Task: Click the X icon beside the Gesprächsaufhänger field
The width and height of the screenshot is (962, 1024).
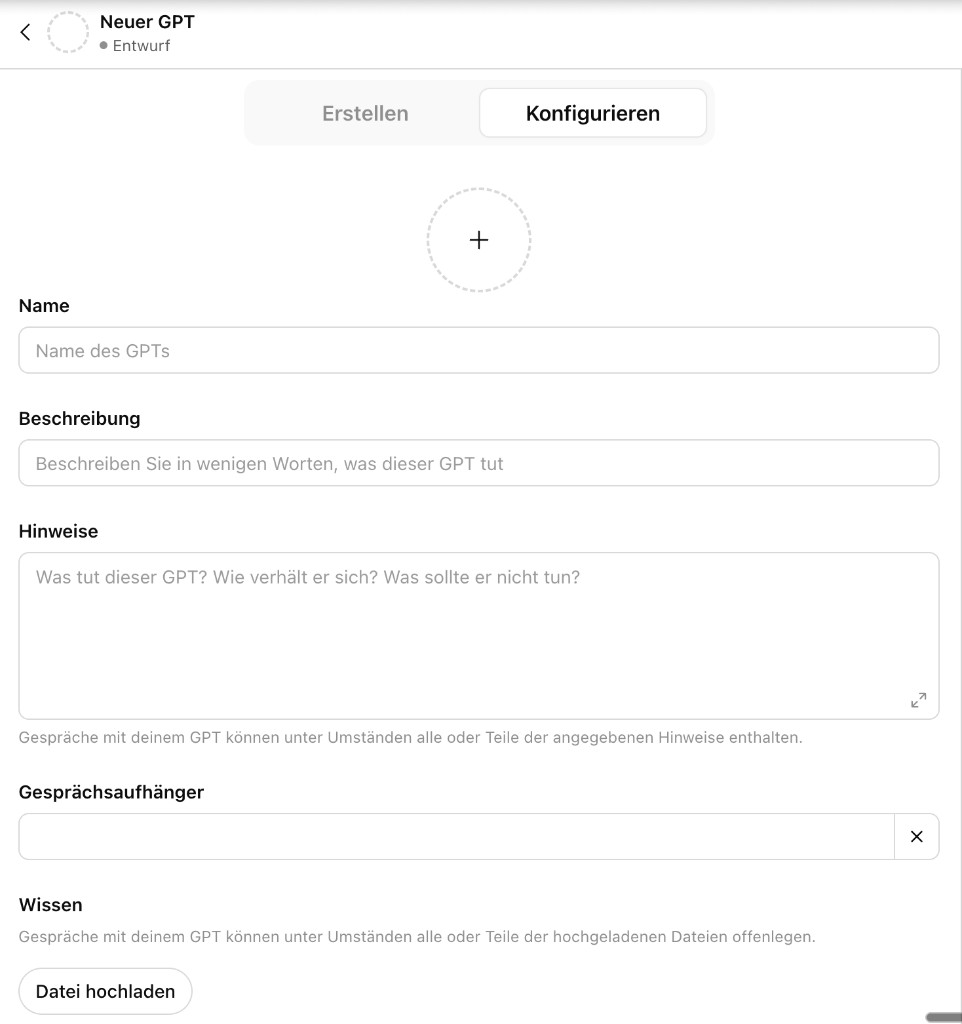Action: click(x=917, y=836)
